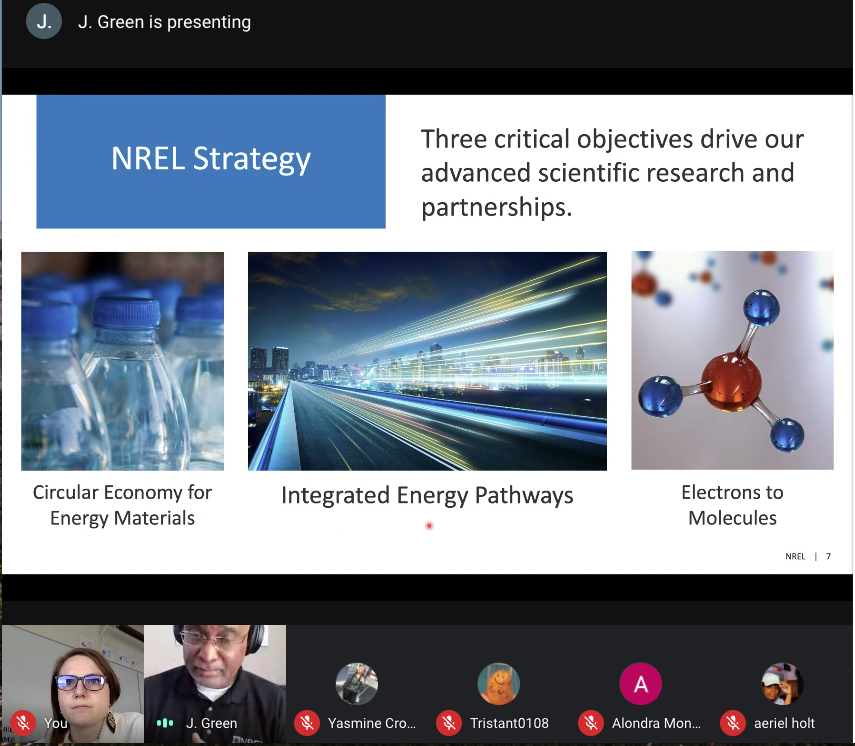Click the slide footer 'NREL | 7'
855x746 pixels.
point(808,556)
